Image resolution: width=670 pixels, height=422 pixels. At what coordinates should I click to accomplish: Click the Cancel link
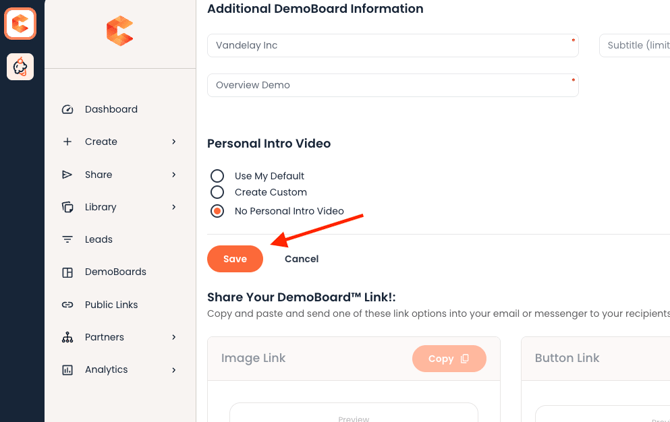pyautogui.click(x=301, y=259)
